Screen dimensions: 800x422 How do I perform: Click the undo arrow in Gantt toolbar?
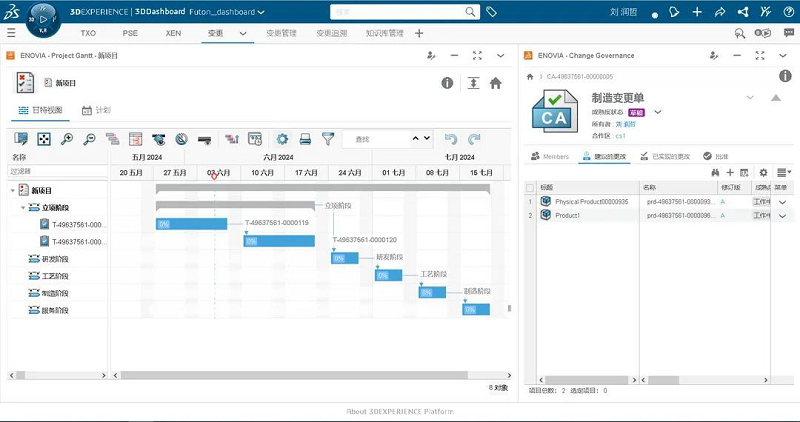tap(451, 139)
